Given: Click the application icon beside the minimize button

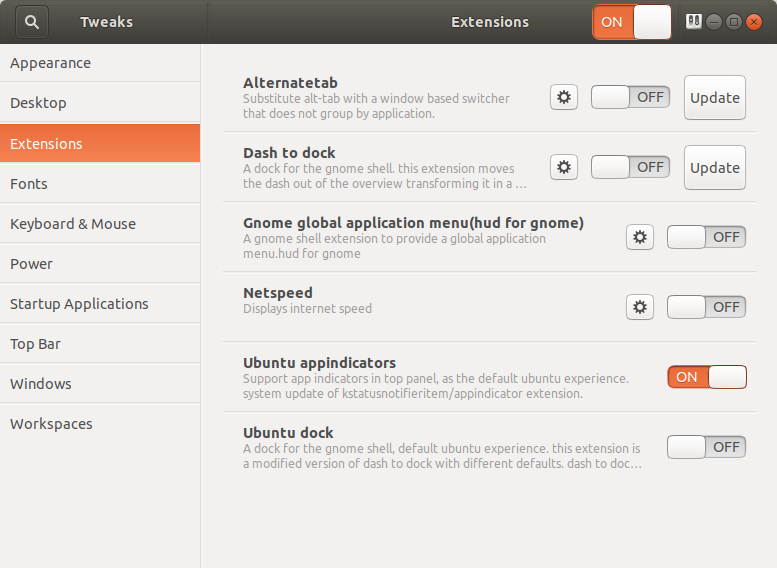Looking at the screenshot, I should click(x=693, y=22).
